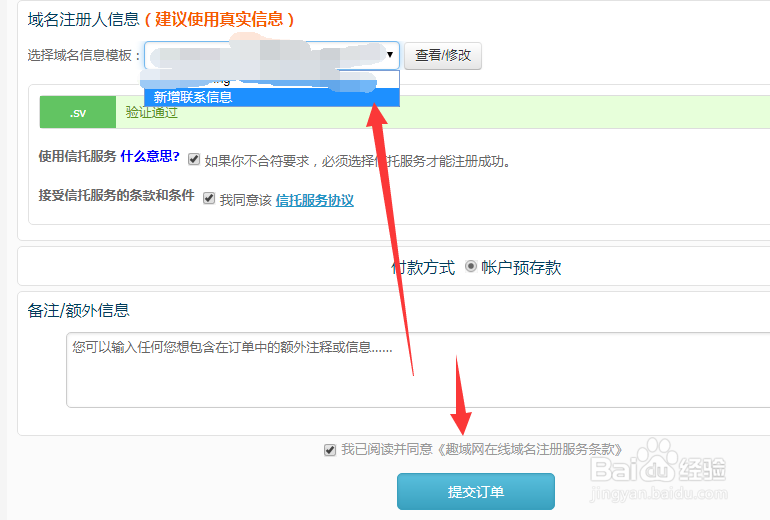Open the domain info template dropdown
This screenshot has height=520, width=770.
pos(272,55)
